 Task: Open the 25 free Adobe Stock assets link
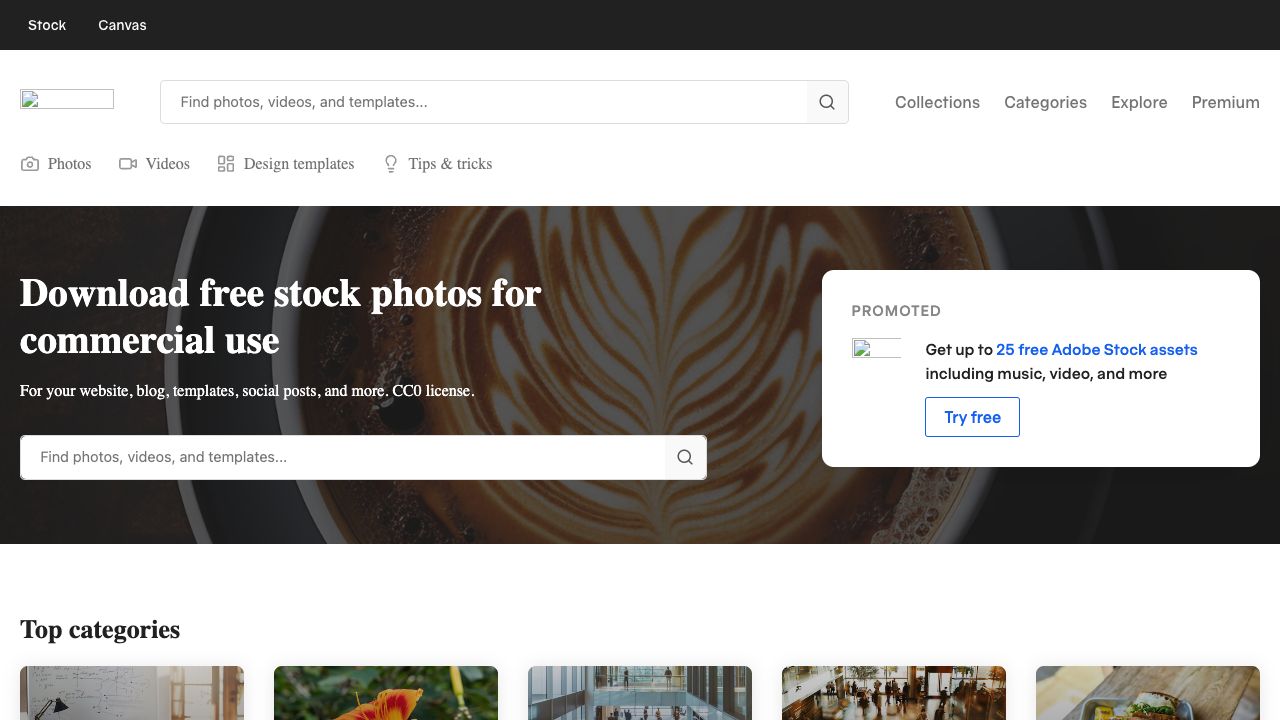(1096, 349)
